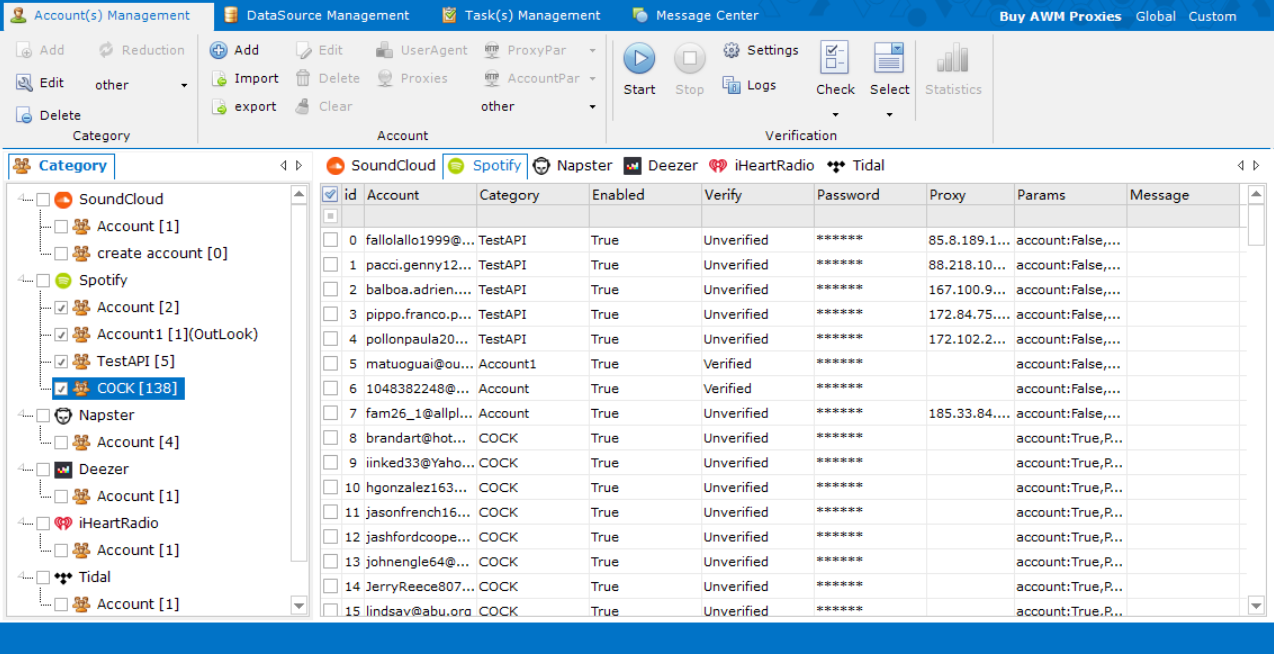Select the iHeartRadio node in the category tree
The height and width of the screenshot is (654, 1274).
tap(118, 523)
